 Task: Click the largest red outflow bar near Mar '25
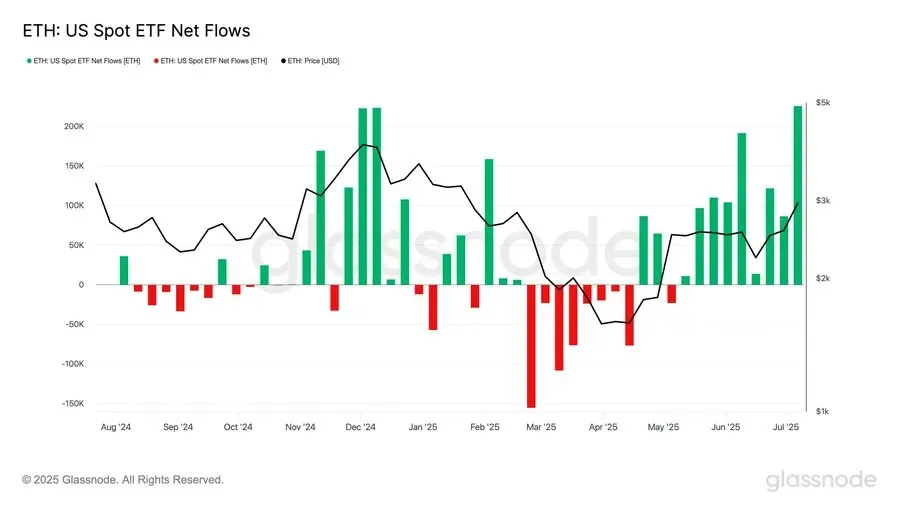point(531,346)
